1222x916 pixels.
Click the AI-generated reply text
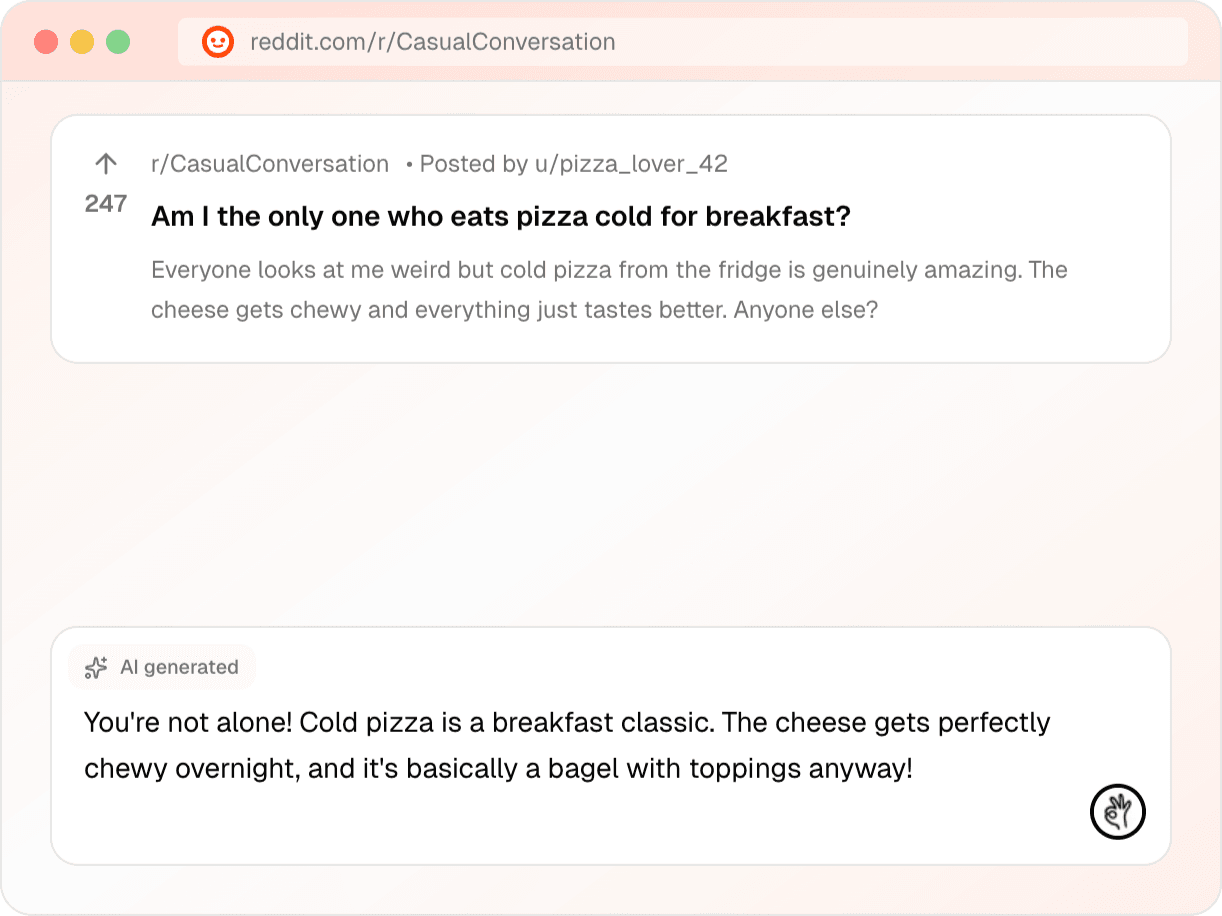(567, 744)
